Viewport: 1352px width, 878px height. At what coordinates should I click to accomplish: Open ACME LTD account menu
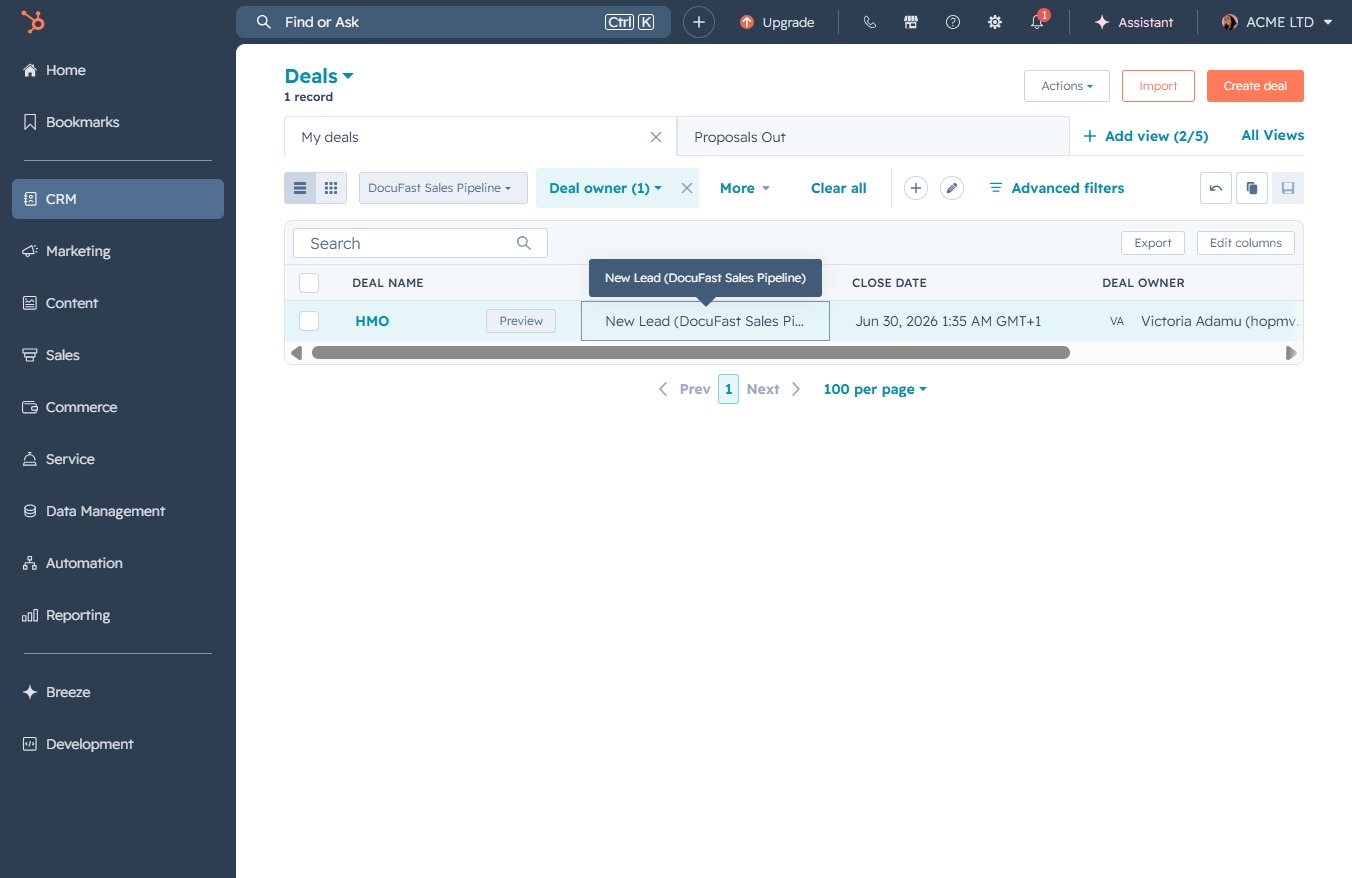point(1277,22)
